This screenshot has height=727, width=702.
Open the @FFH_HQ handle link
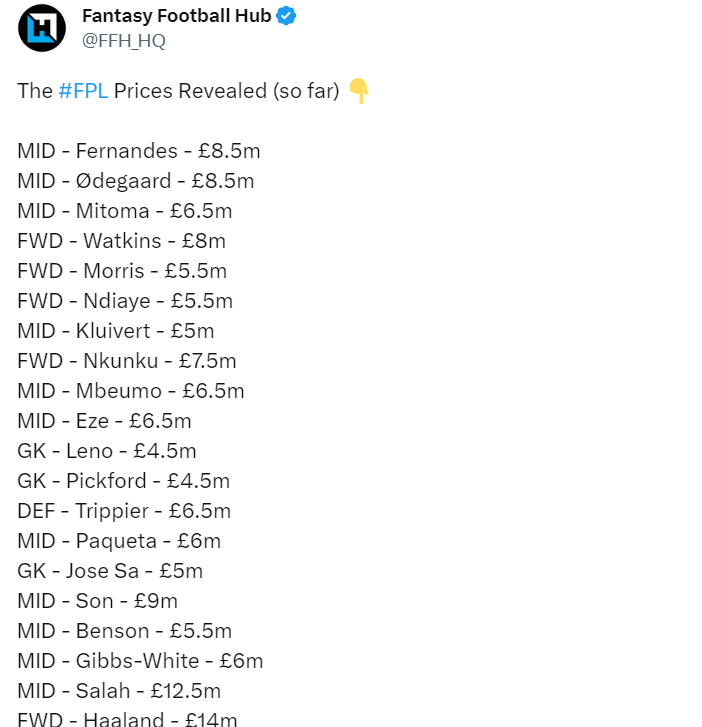tap(124, 41)
